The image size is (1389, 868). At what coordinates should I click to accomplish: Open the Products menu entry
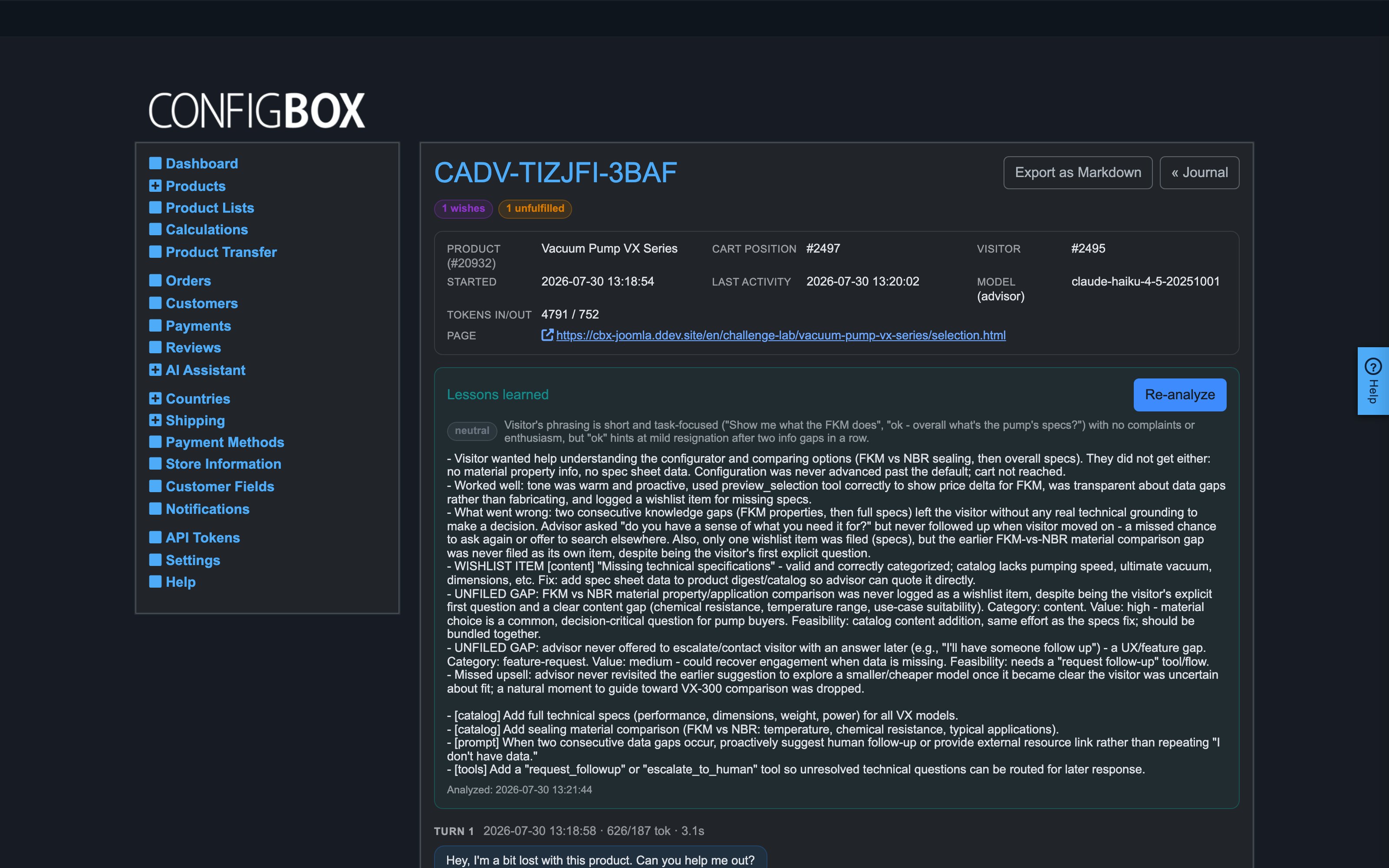pyautogui.click(x=196, y=186)
